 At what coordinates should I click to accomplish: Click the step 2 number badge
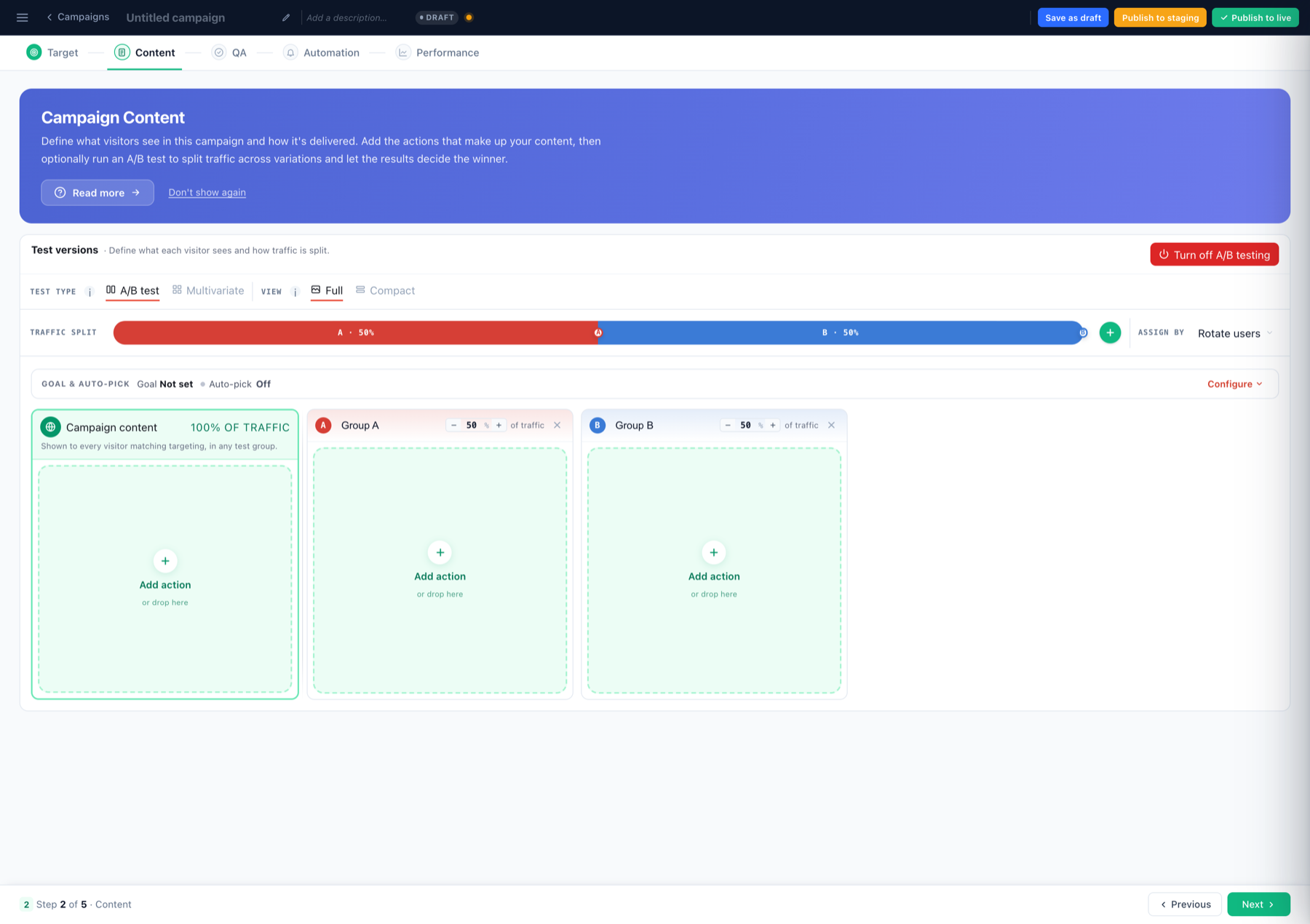coord(26,904)
